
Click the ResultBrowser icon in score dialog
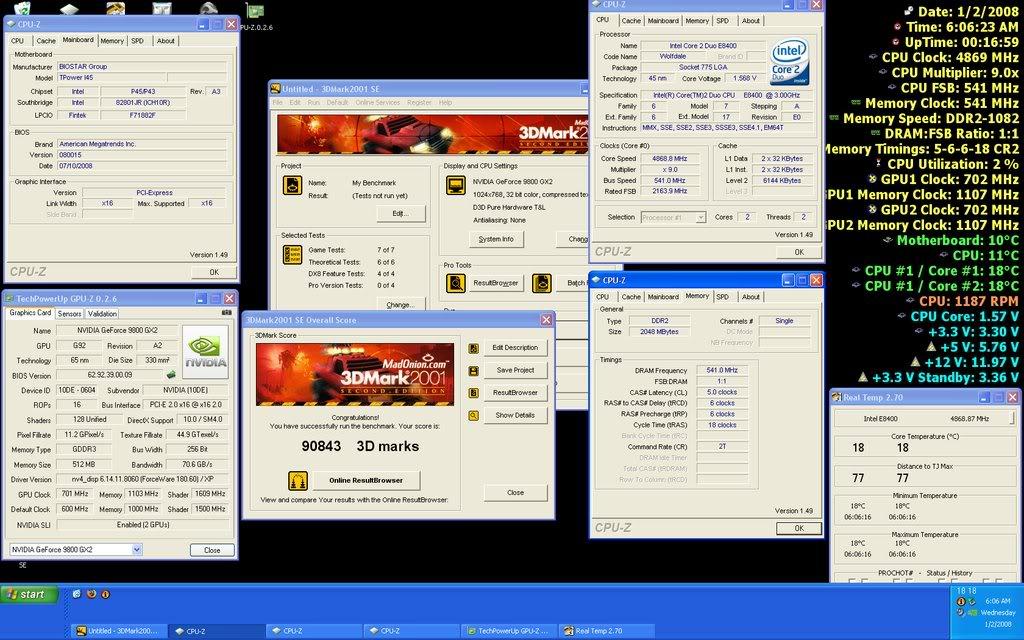(x=473, y=393)
